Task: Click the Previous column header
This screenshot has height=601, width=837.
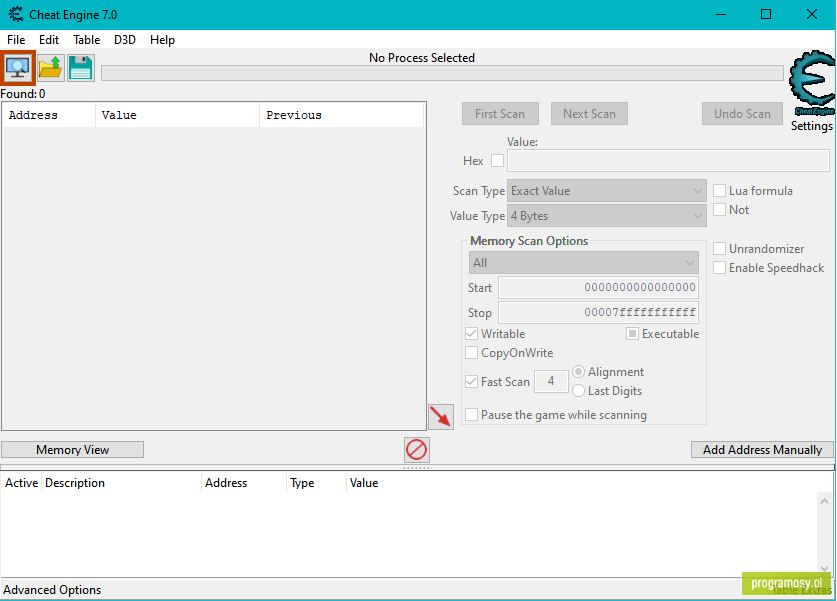Action: [x=342, y=115]
